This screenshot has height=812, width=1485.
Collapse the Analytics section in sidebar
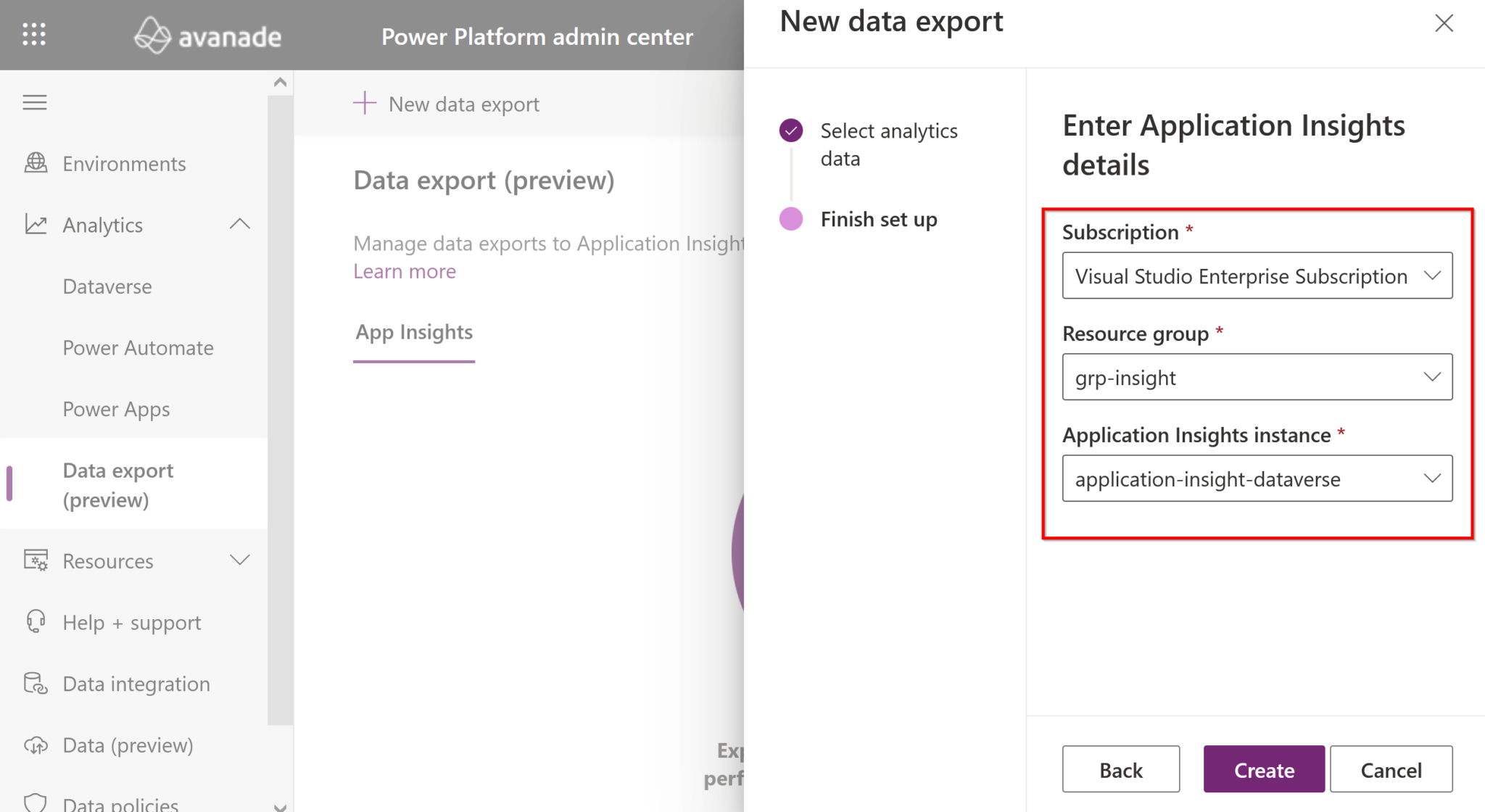click(240, 223)
